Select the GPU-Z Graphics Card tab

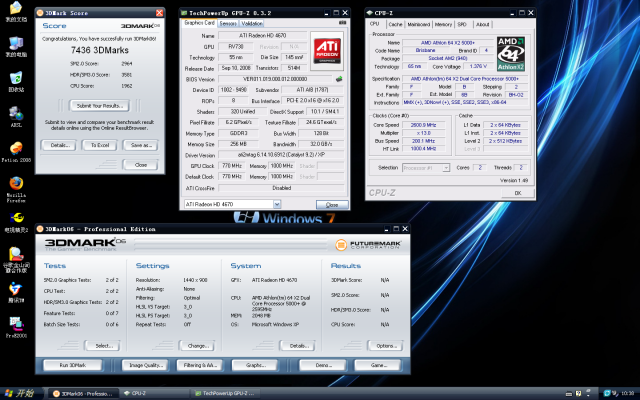[x=200, y=23]
